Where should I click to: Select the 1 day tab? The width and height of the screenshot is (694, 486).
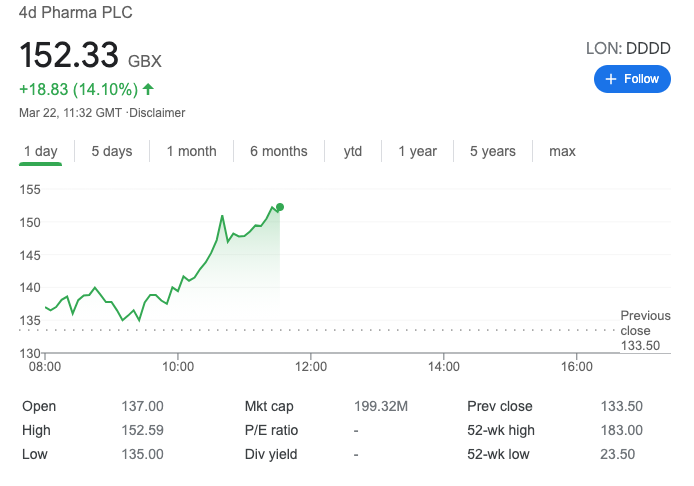40,151
